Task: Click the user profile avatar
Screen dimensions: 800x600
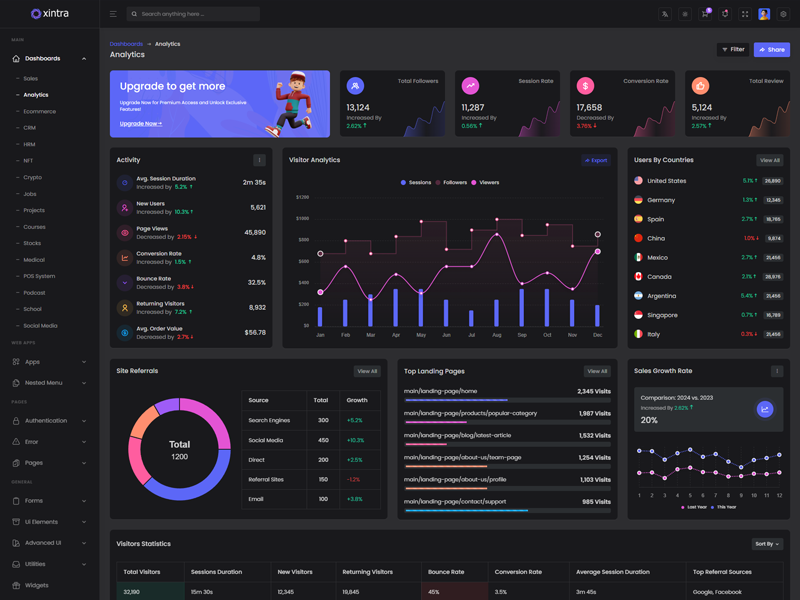Action: click(x=764, y=14)
